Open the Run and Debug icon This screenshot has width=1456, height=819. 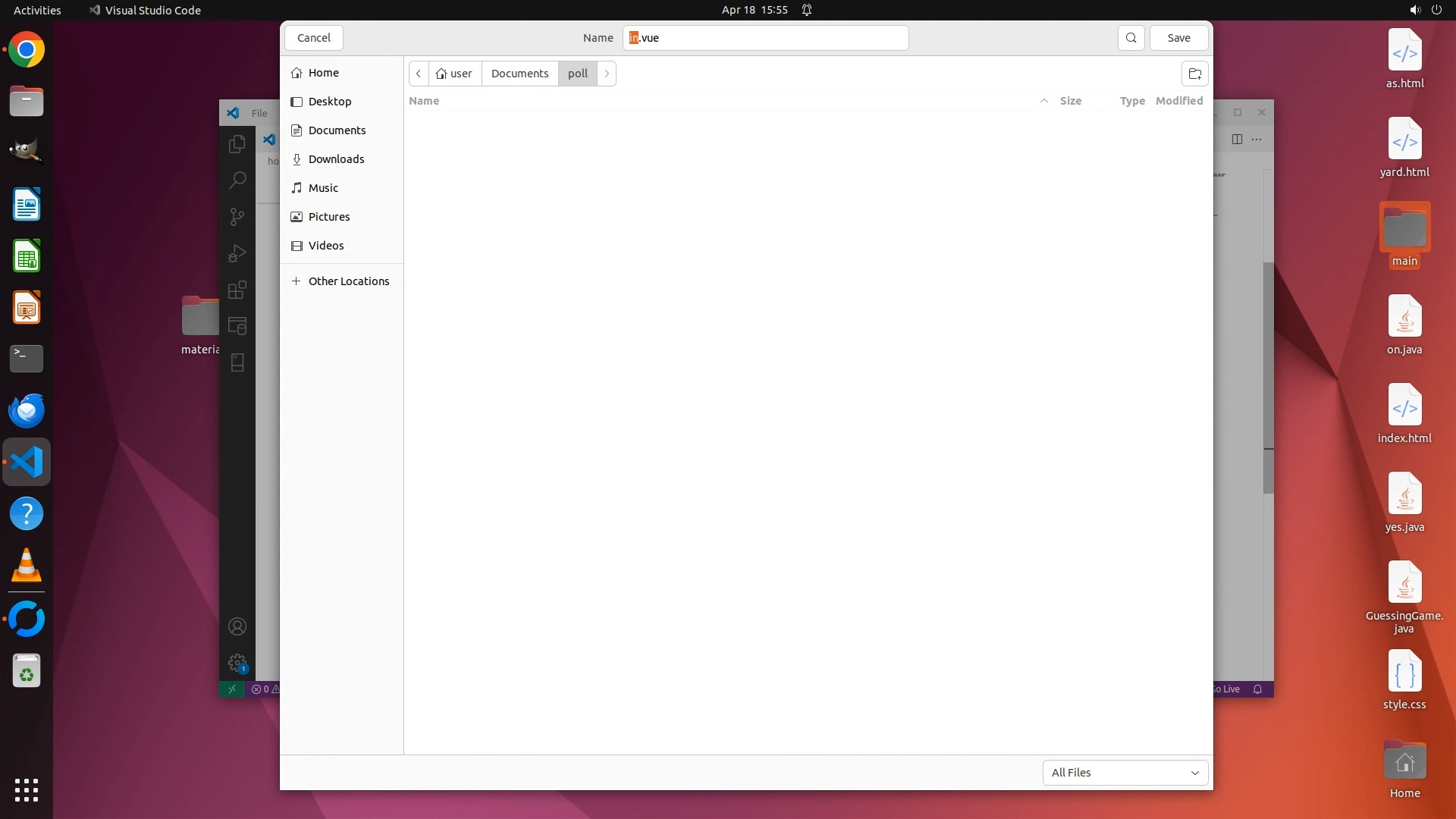pyautogui.click(x=237, y=253)
